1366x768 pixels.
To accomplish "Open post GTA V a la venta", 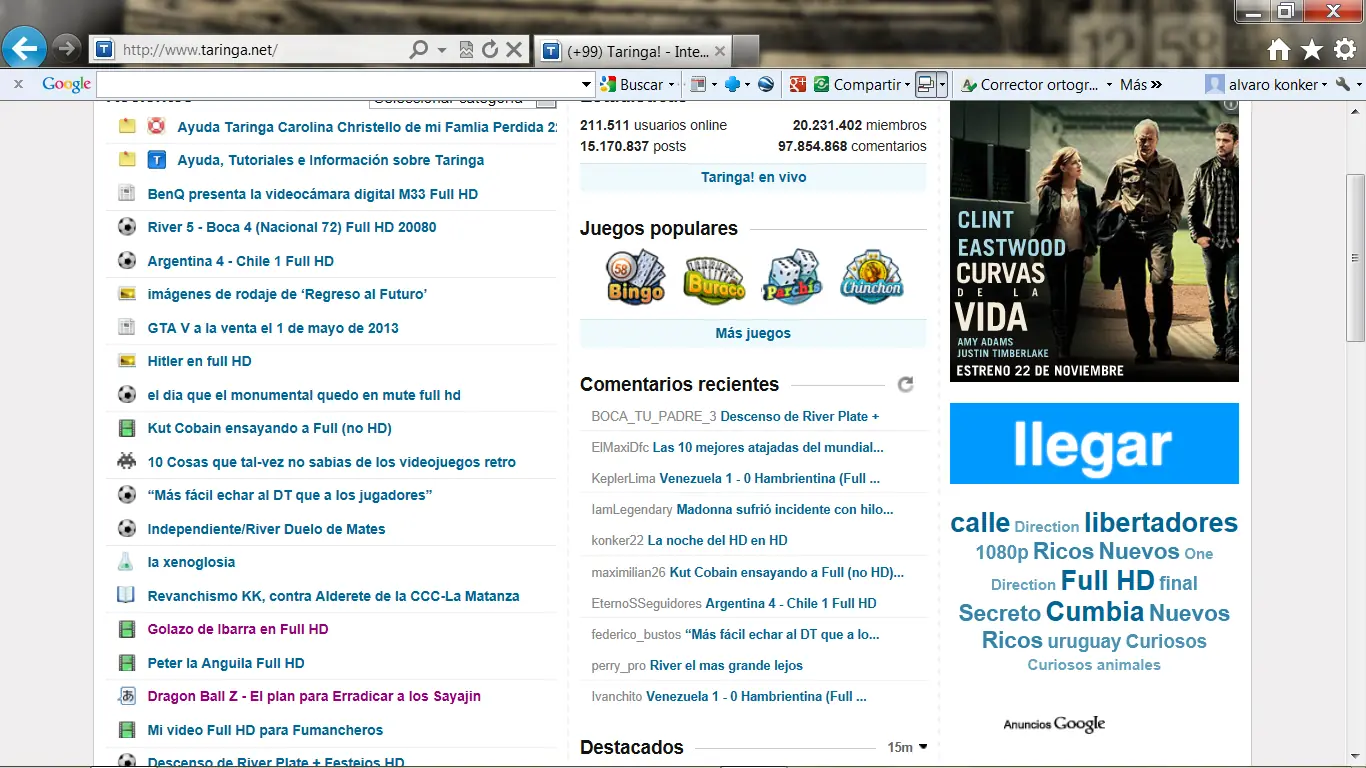I will click(x=273, y=328).
